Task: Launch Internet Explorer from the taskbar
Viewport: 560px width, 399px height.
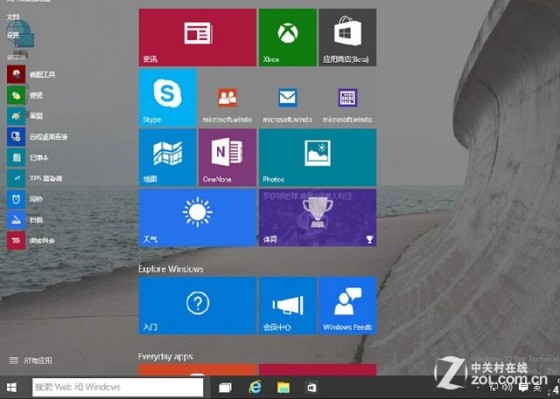Action: click(255, 387)
